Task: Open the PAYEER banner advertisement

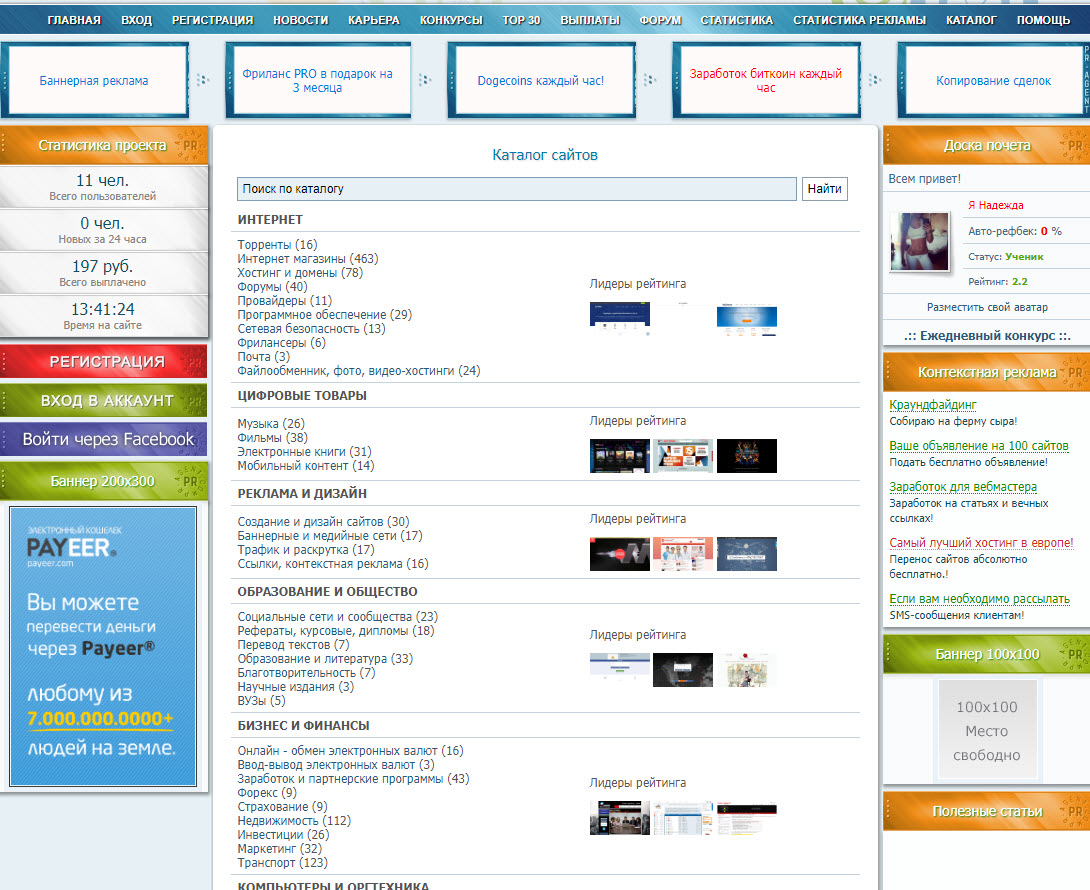Action: pos(103,646)
